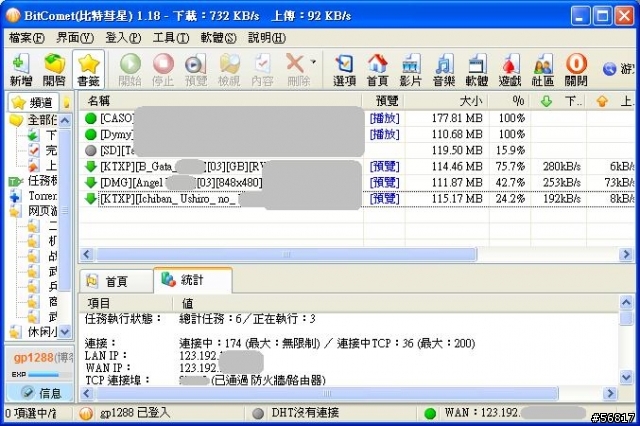Open the 影片 (Video) toolbar icon

411,69
